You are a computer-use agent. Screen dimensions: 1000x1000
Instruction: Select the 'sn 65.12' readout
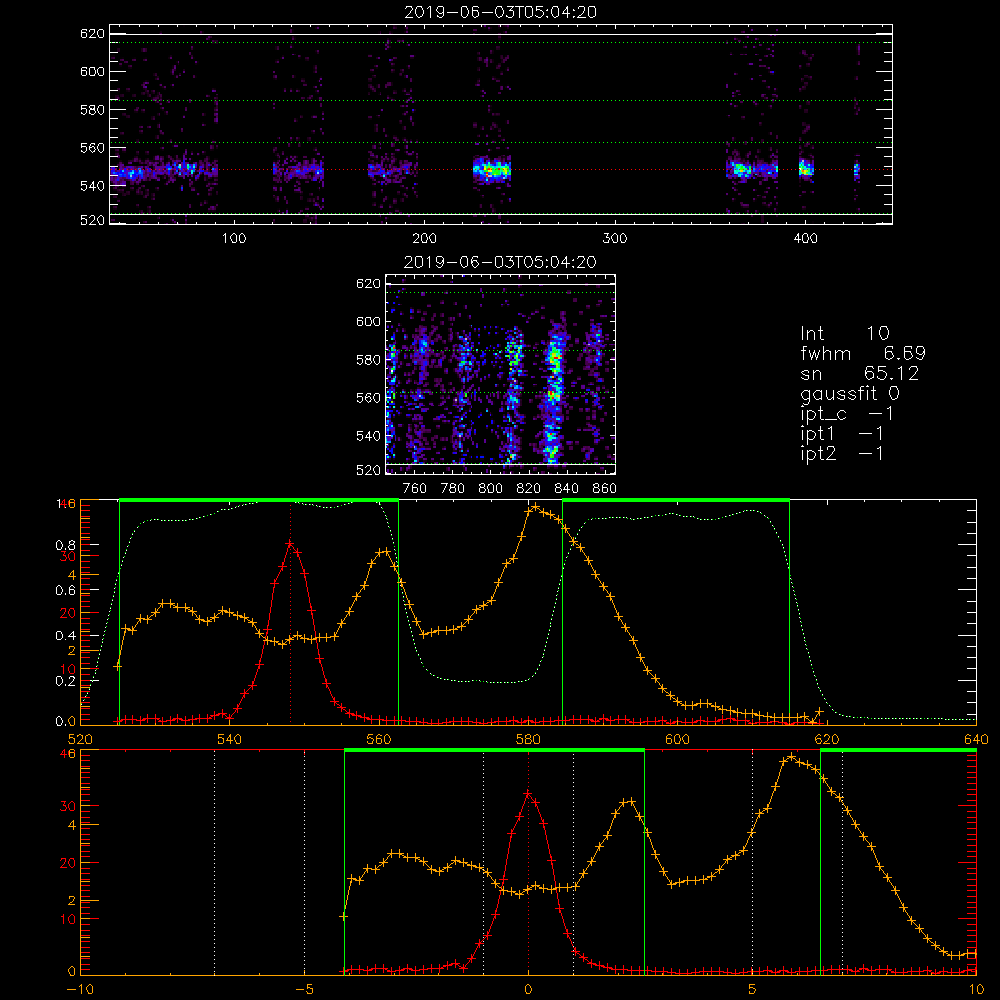pos(860,374)
